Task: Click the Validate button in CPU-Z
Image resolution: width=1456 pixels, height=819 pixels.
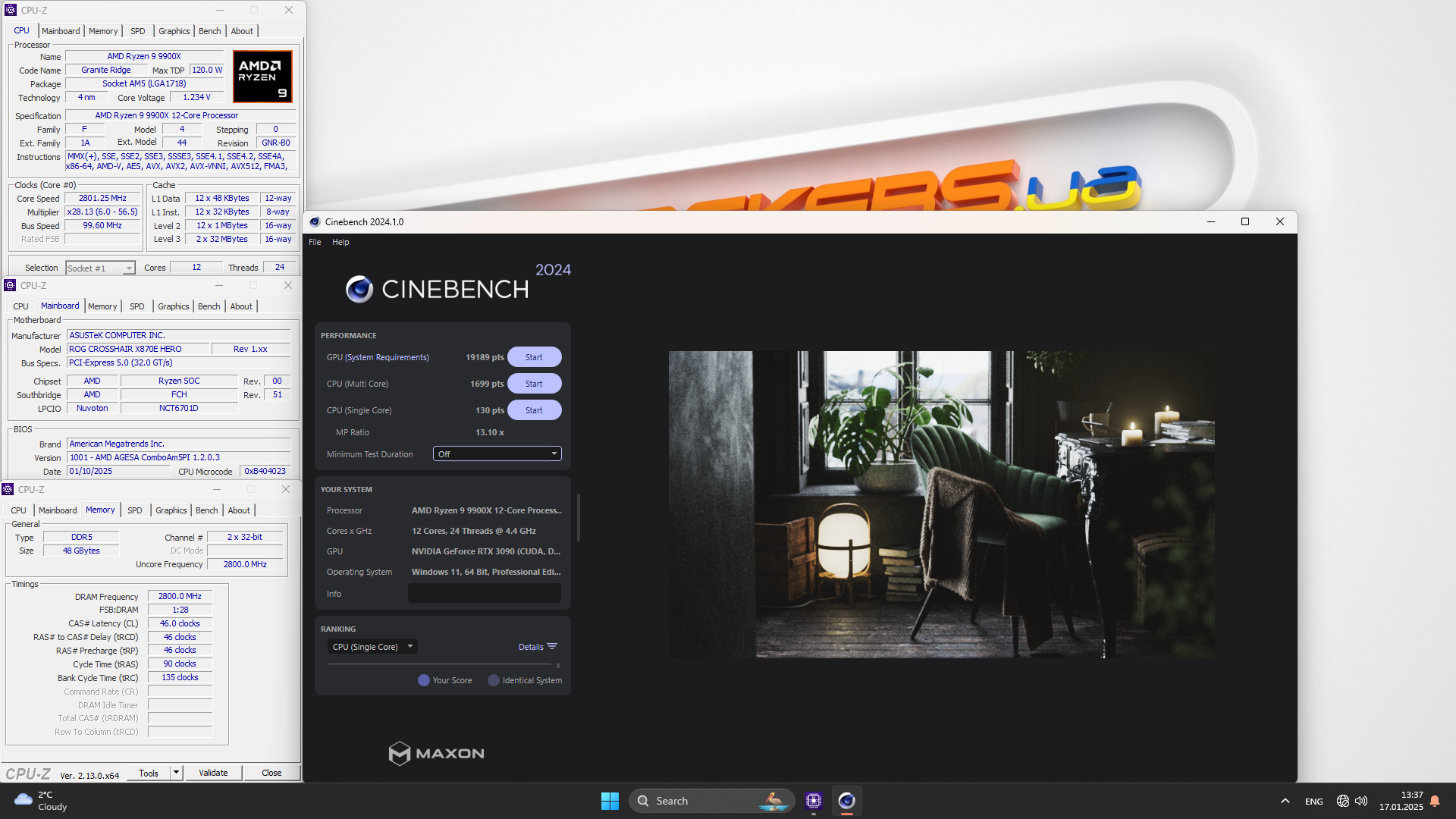Action: pyautogui.click(x=212, y=772)
